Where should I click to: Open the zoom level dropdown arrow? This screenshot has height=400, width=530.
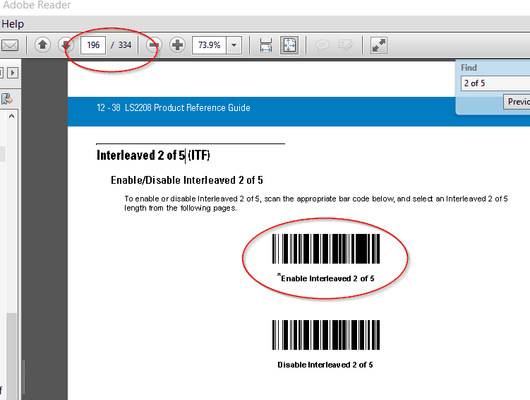pos(234,45)
